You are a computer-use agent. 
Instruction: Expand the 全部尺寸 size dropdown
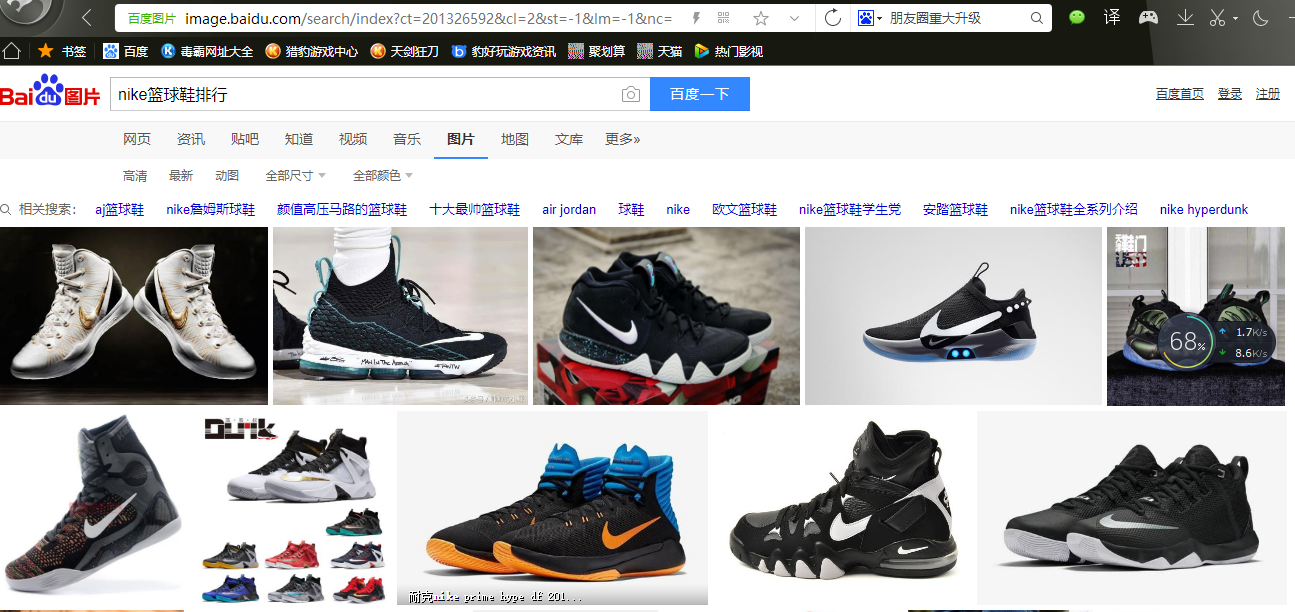click(x=295, y=176)
